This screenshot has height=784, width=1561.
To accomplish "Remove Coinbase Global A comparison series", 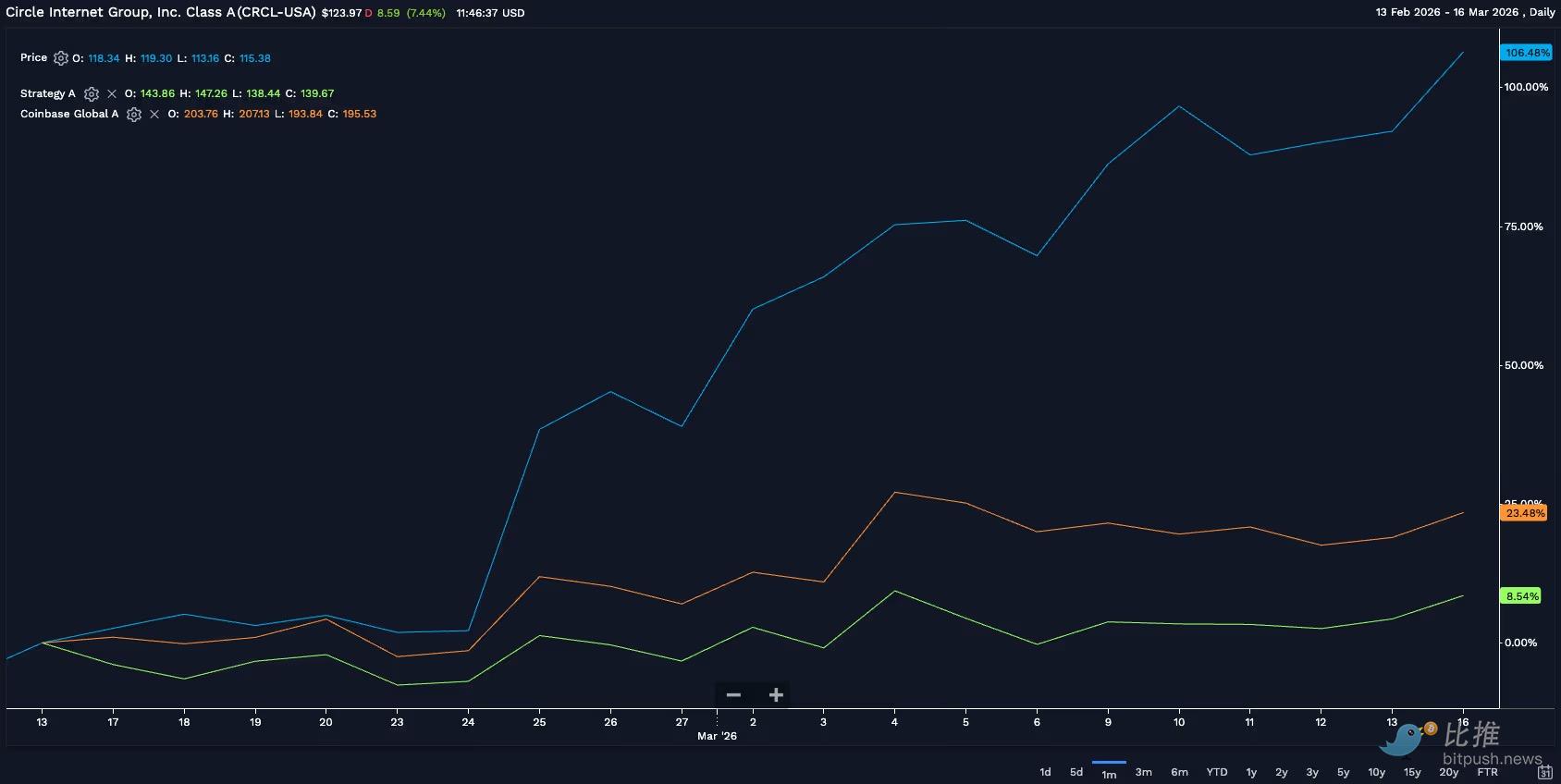I will point(154,115).
